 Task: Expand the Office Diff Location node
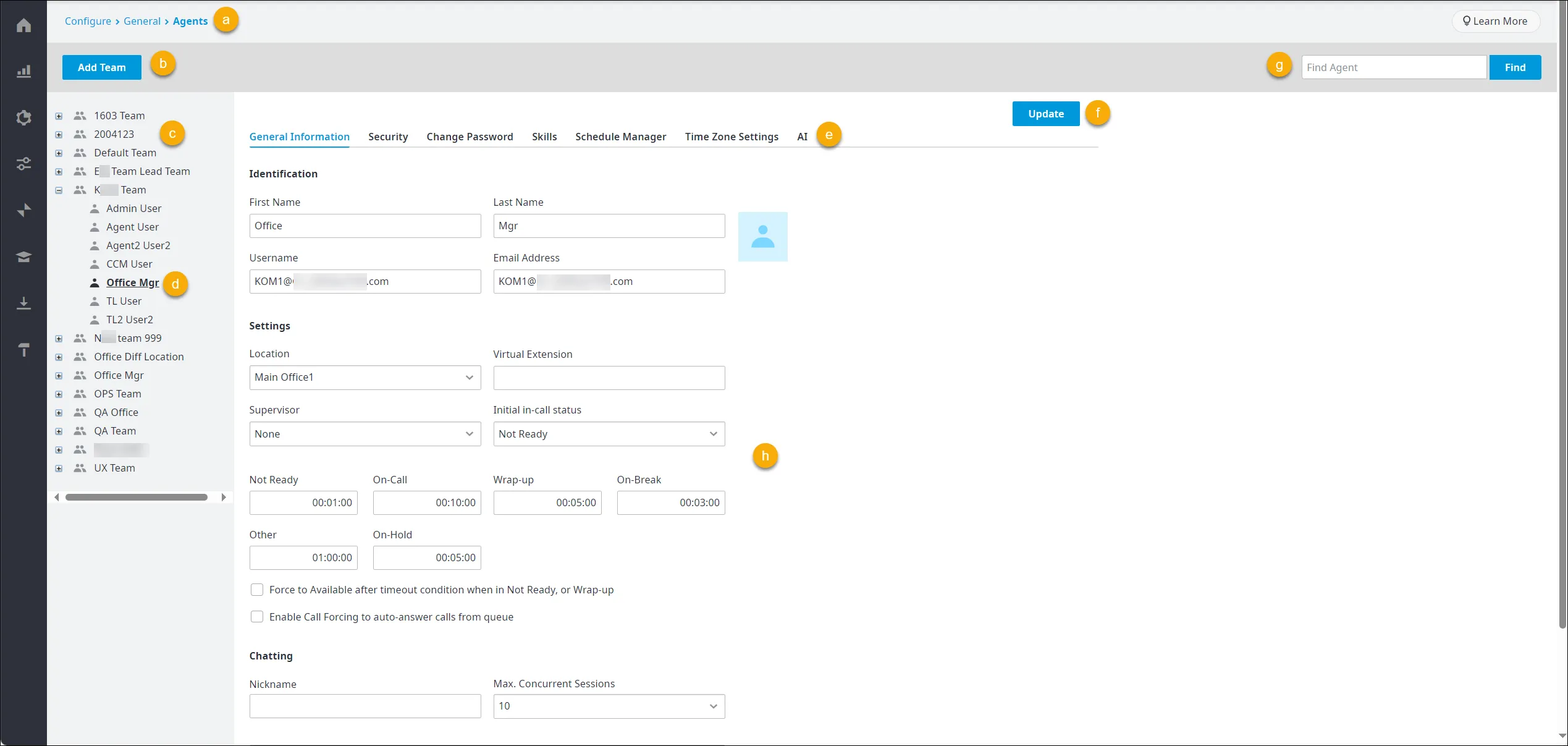[59, 357]
